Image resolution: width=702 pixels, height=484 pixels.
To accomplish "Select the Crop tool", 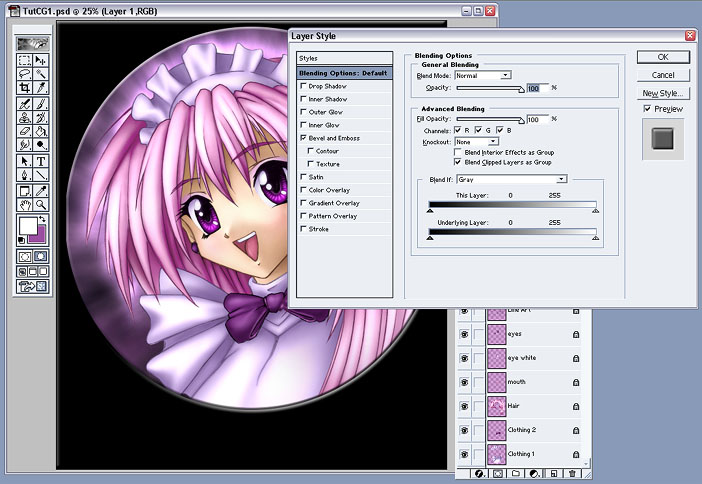I will [24, 87].
